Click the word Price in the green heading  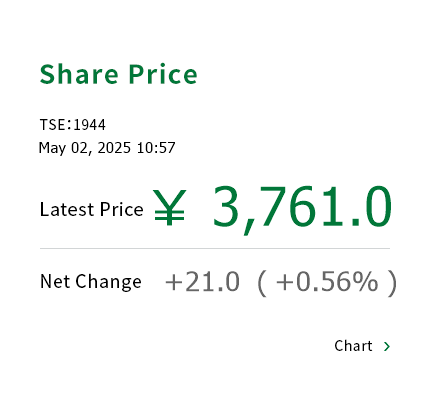click(163, 74)
